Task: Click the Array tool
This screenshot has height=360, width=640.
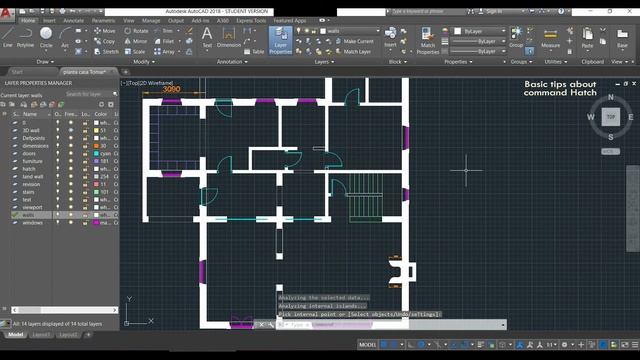Action: tap(164, 52)
